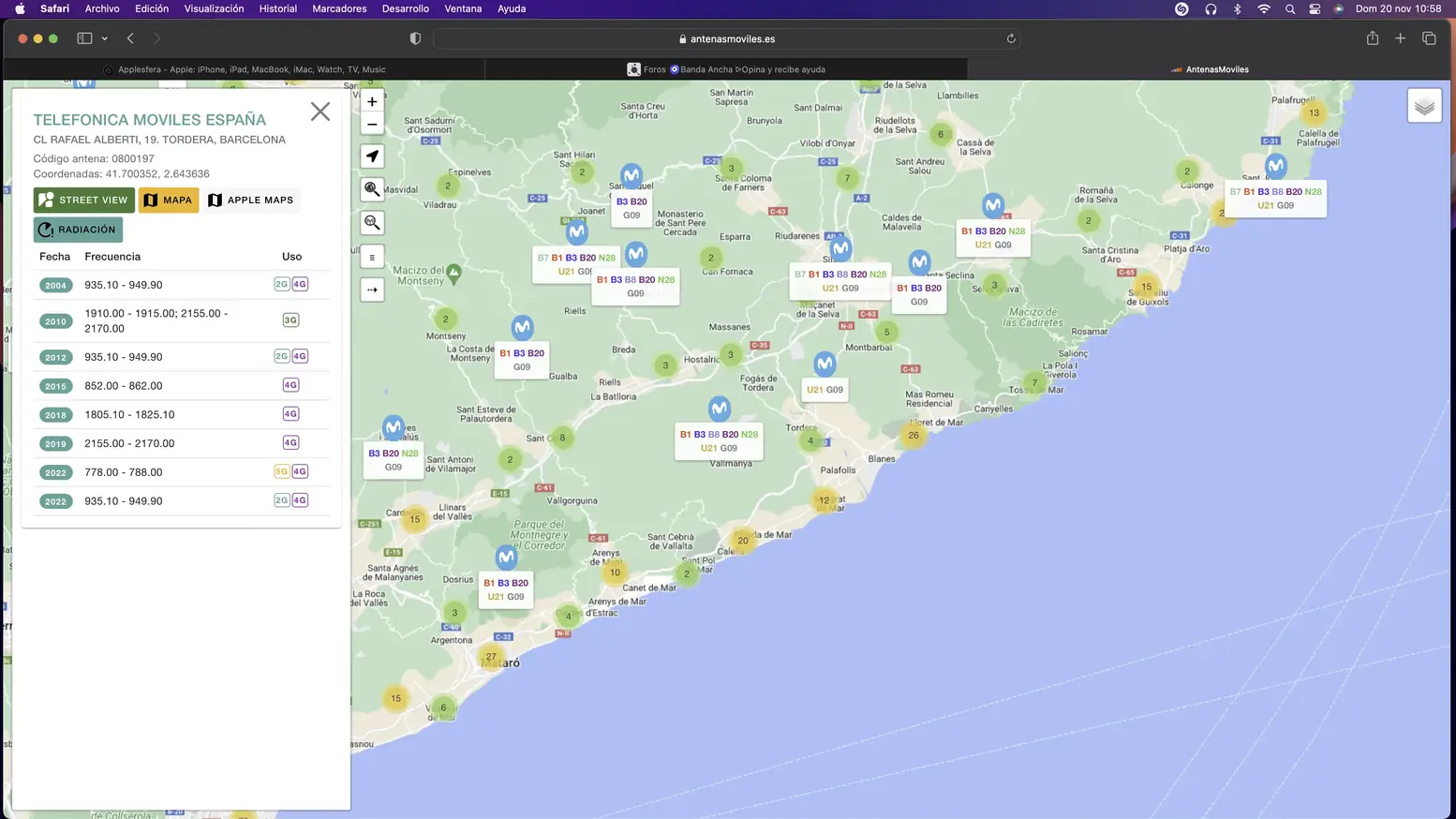This screenshot has width=1456, height=819.
Task: Open antenna location in Mapa
Action: pos(169,200)
